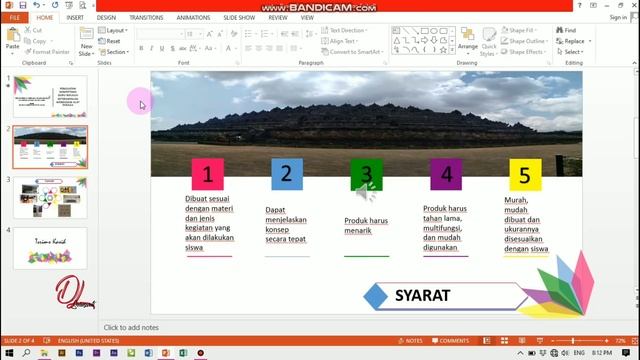This screenshot has height=360, width=640.
Task: Click the Find binoculars icon
Action: (560, 30)
